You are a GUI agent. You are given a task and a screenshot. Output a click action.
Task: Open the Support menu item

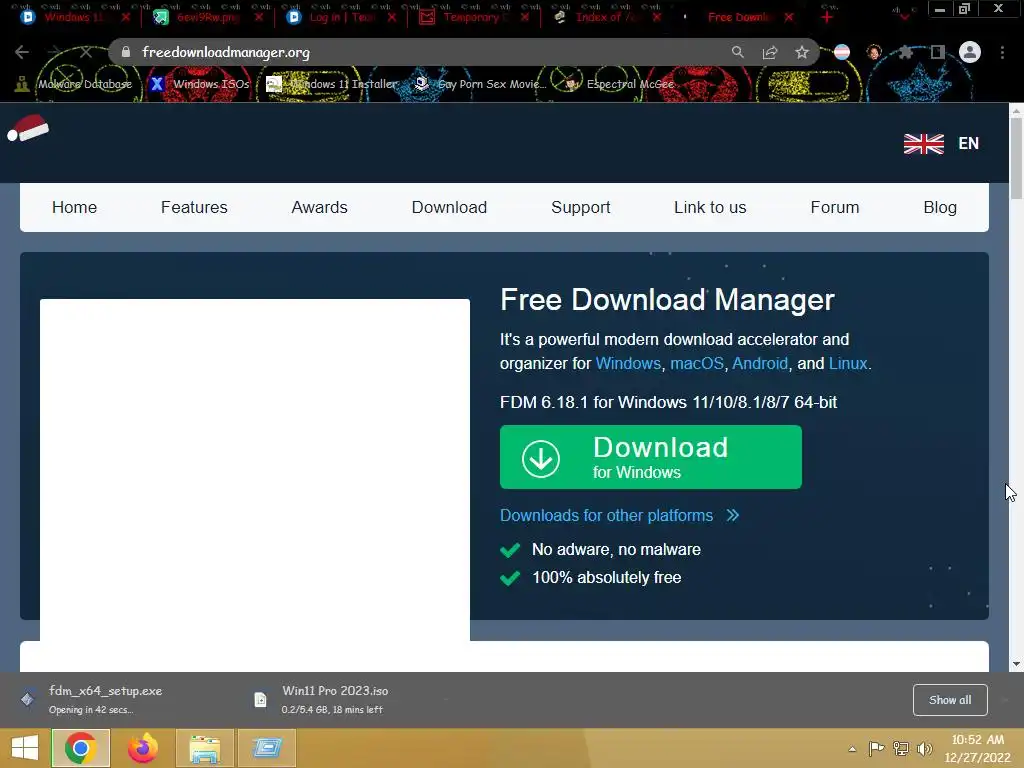point(581,207)
